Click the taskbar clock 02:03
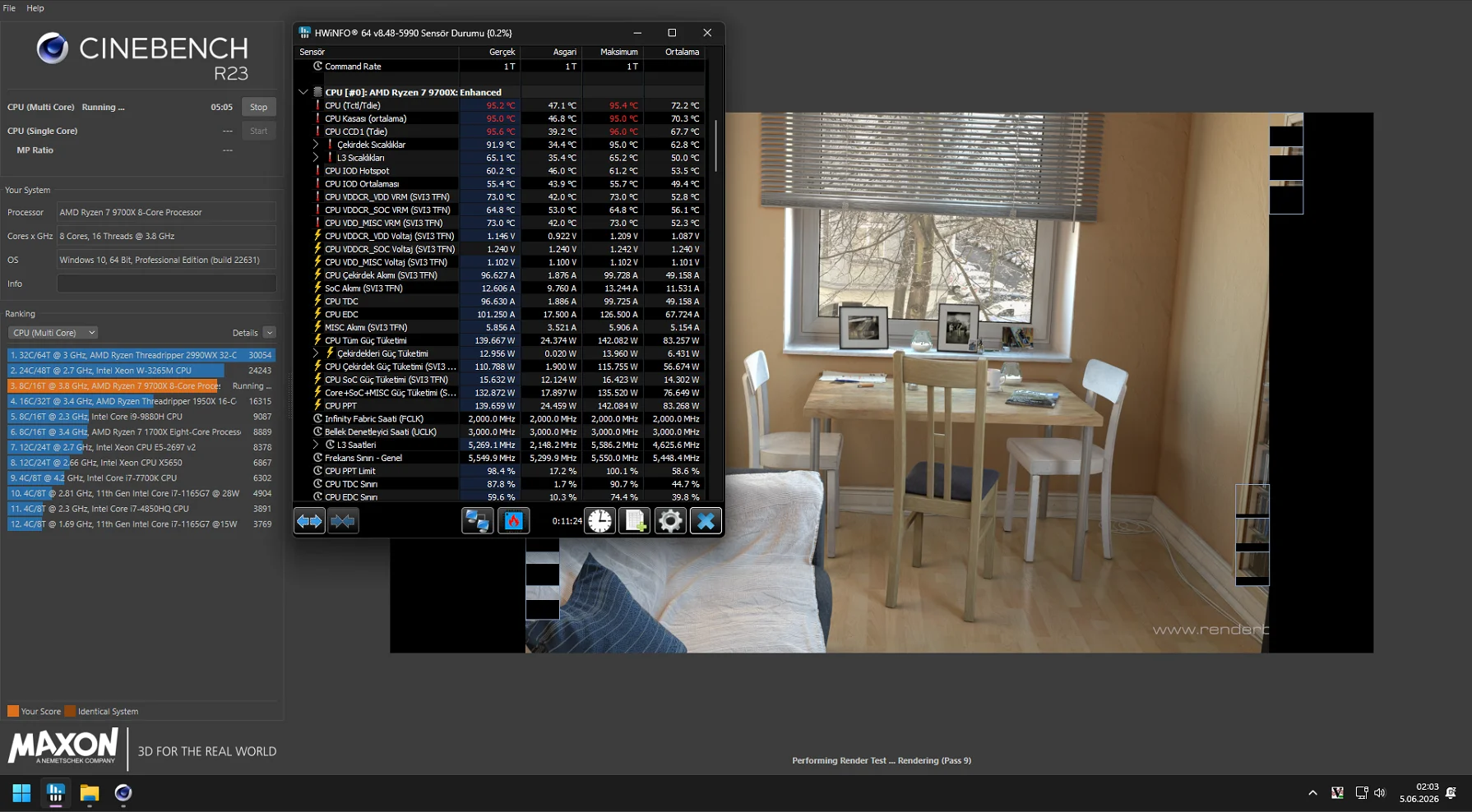This screenshot has height=812, width=1472. point(1428,787)
